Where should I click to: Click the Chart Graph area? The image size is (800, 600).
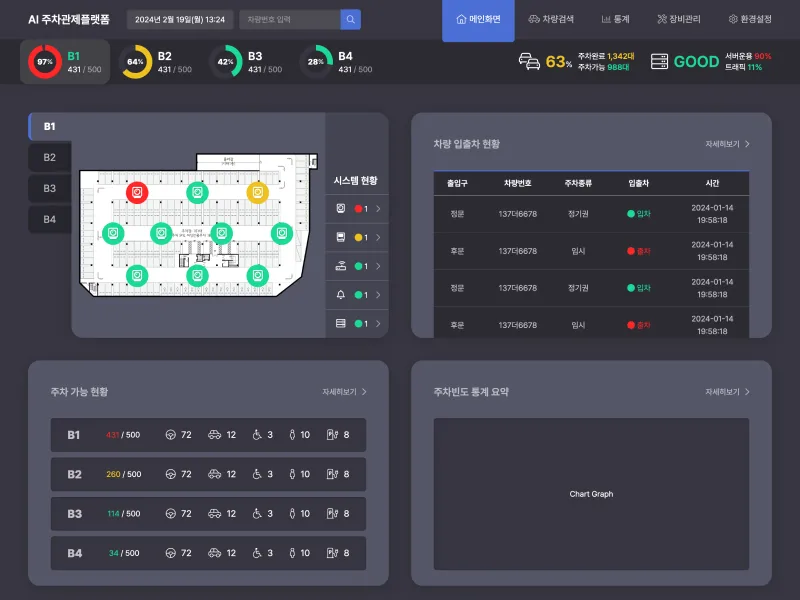tap(591, 494)
